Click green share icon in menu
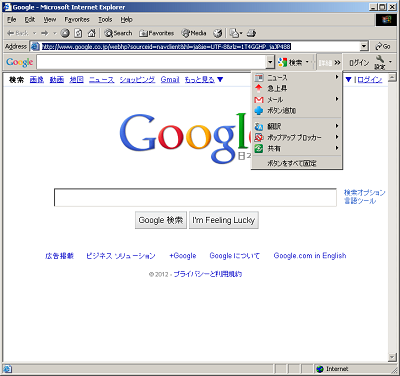400x376 pixels. pyautogui.click(x=259, y=148)
